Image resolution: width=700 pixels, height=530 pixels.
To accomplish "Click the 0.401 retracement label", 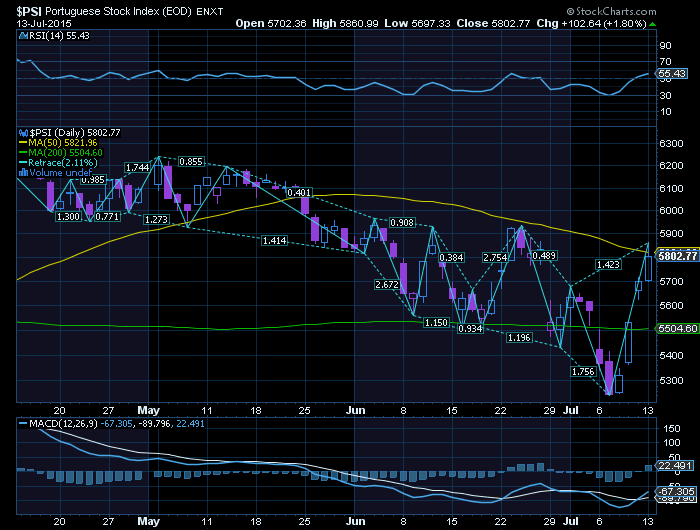I will coord(299,192).
